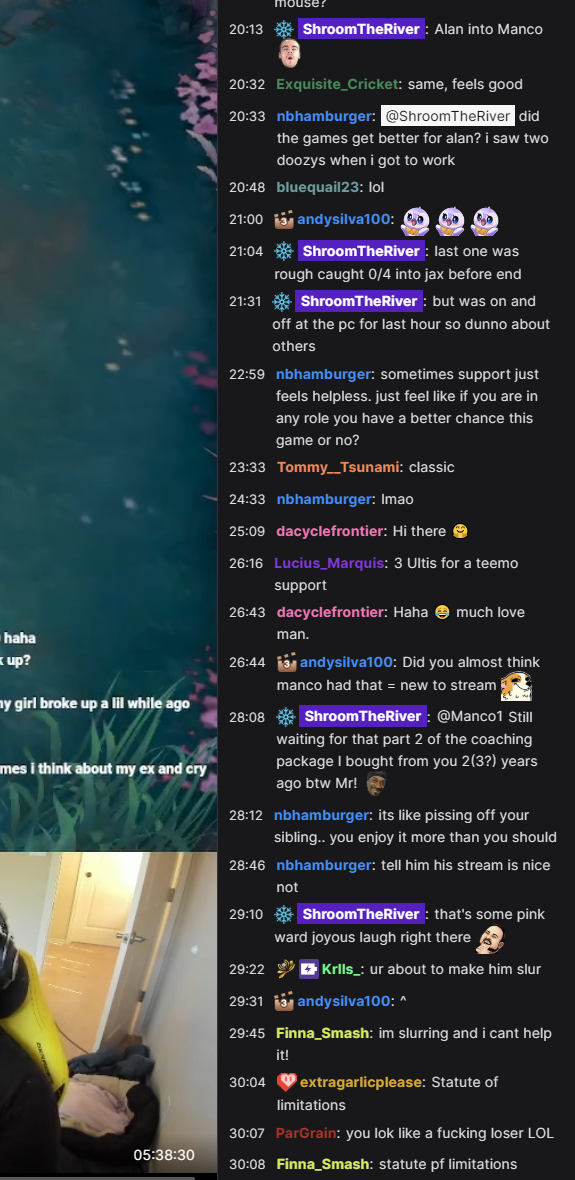Click the laughing face emote after 'laugh right there'
The image size is (575, 1180).
[489, 938]
